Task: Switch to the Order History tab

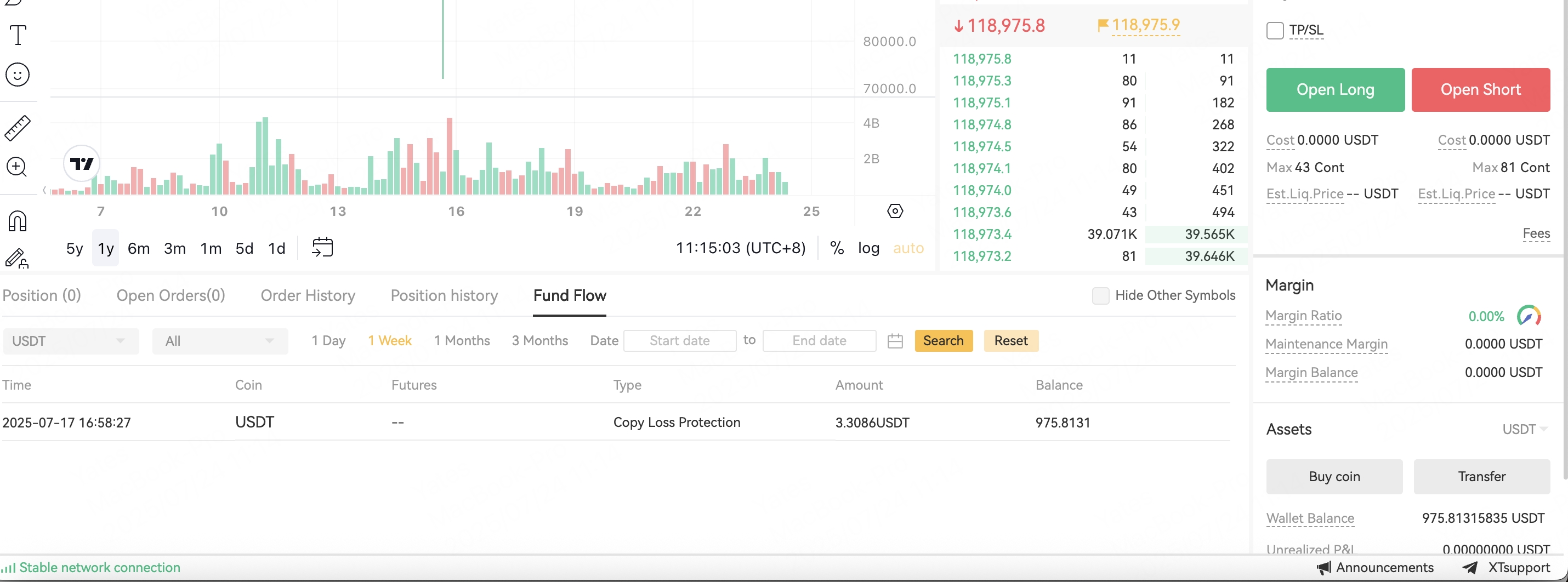Action: 308,295
